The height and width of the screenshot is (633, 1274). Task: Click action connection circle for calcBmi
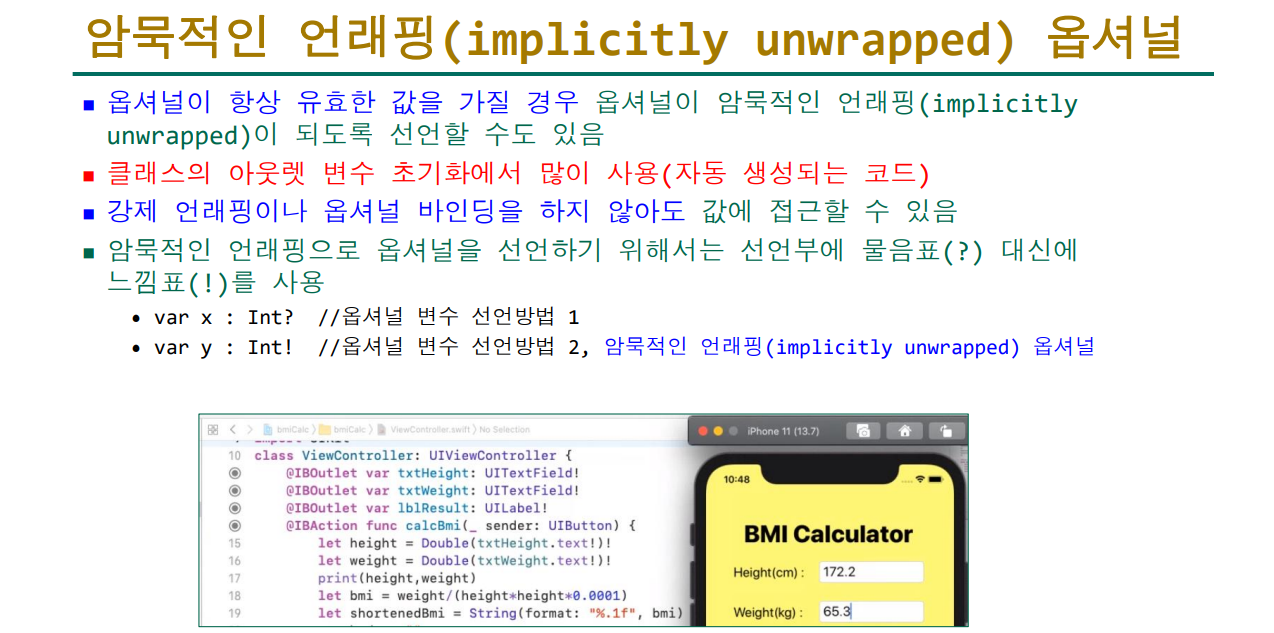234,525
